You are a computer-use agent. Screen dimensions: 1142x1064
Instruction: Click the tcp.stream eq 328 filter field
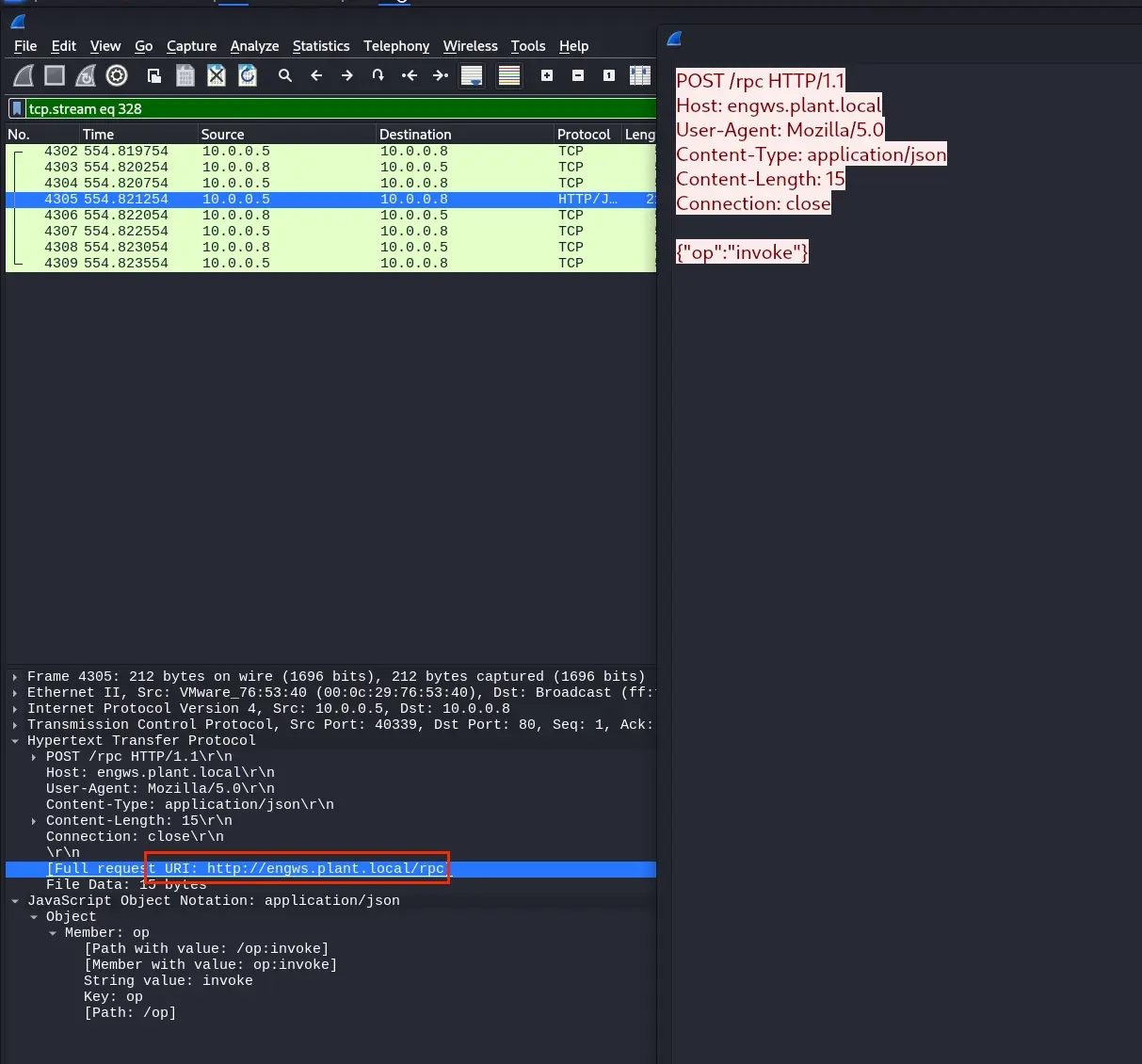(339, 108)
